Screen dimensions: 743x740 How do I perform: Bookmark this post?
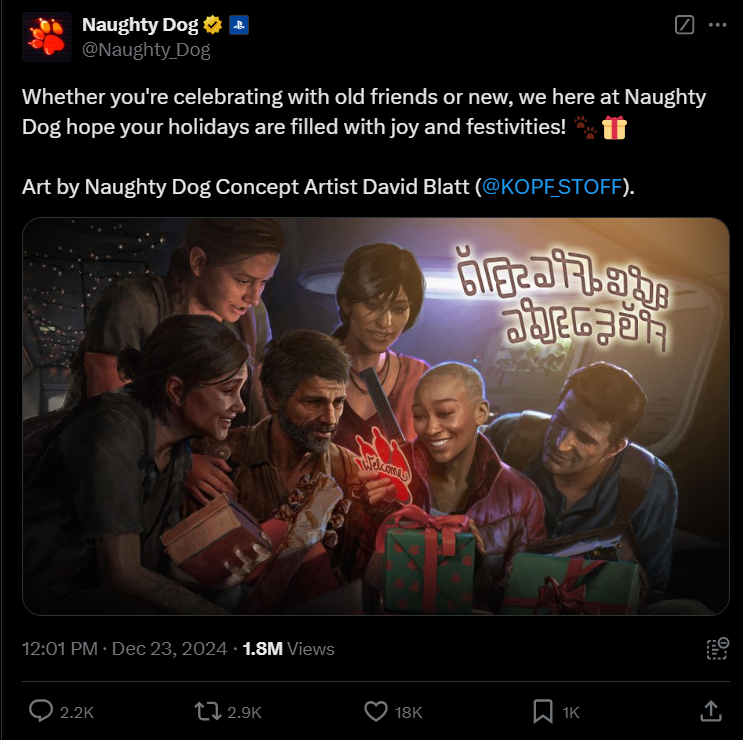click(543, 712)
